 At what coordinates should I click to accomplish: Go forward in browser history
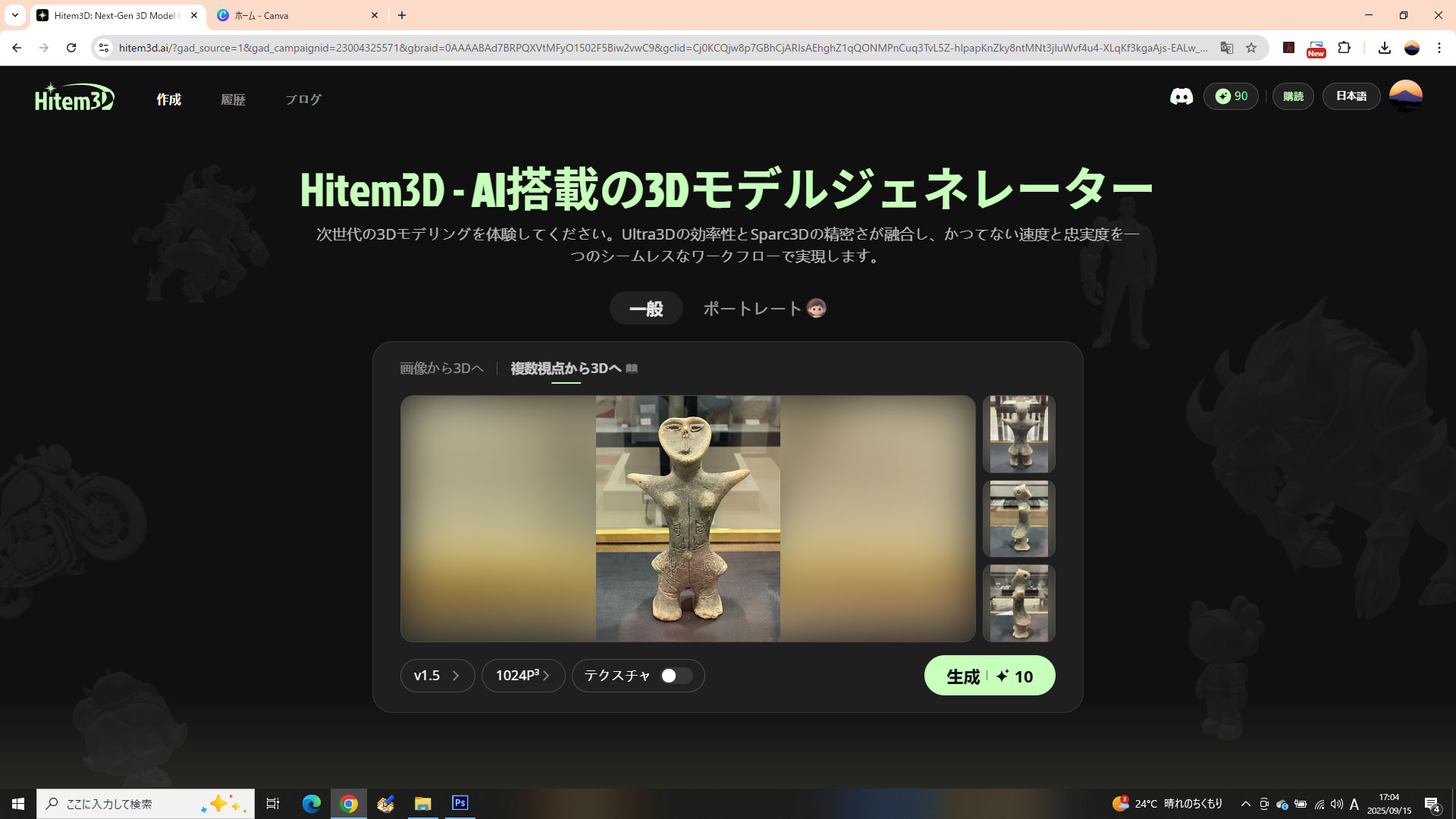(x=44, y=48)
